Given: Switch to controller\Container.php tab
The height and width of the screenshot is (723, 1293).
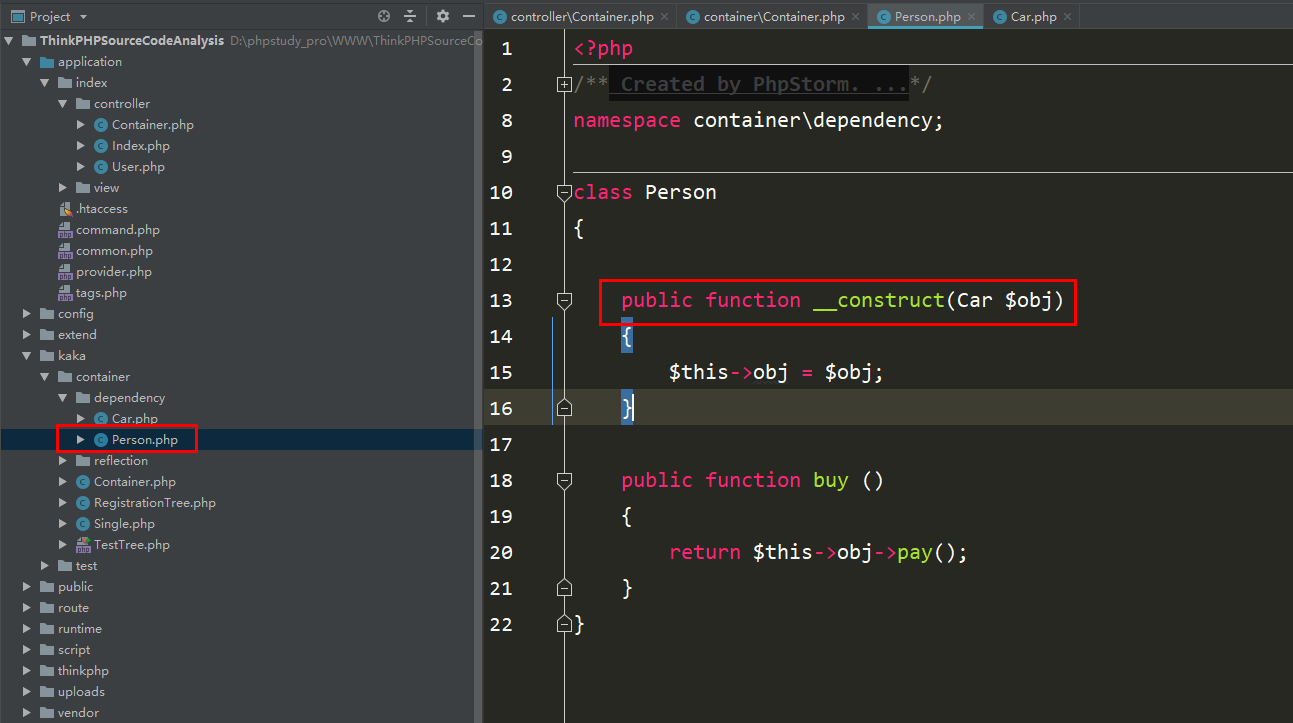Looking at the screenshot, I should coord(582,17).
